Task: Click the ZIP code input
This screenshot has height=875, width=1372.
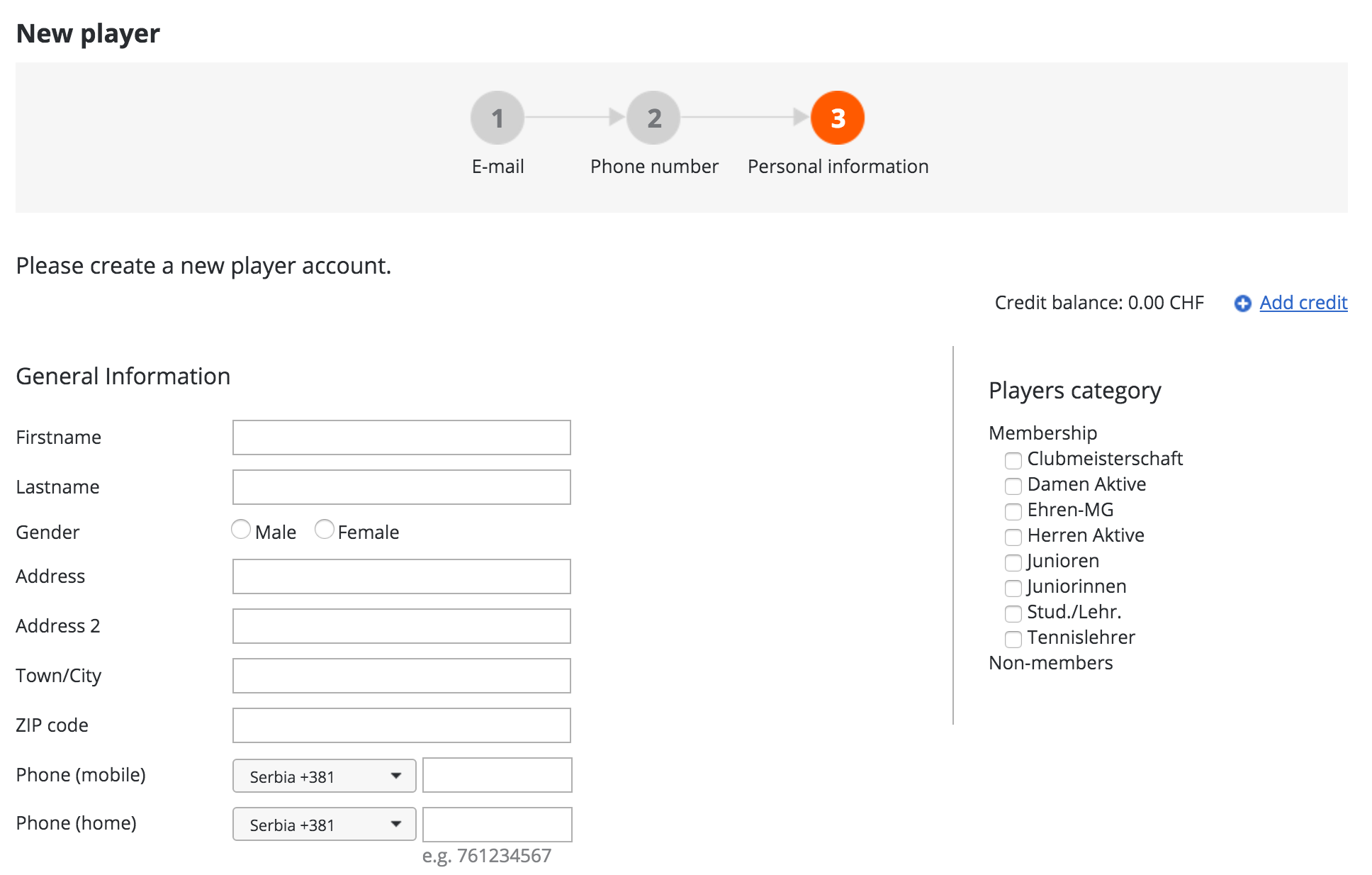Action: [402, 725]
